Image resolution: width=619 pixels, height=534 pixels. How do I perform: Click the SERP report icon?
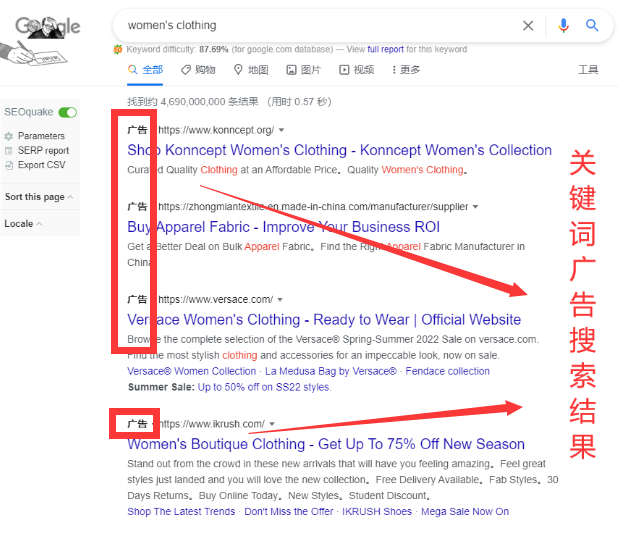[9, 151]
